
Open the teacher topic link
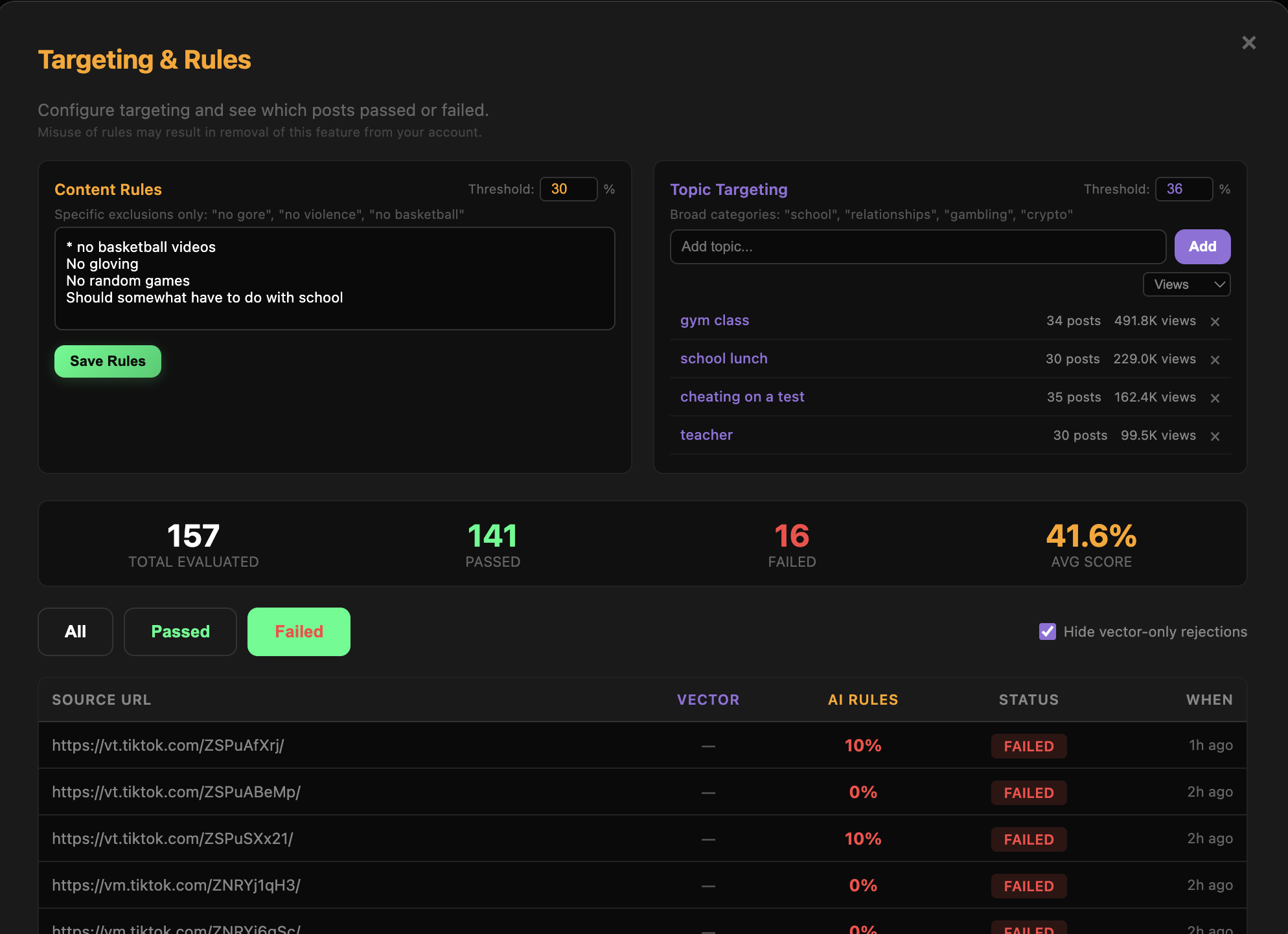point(706,435)
